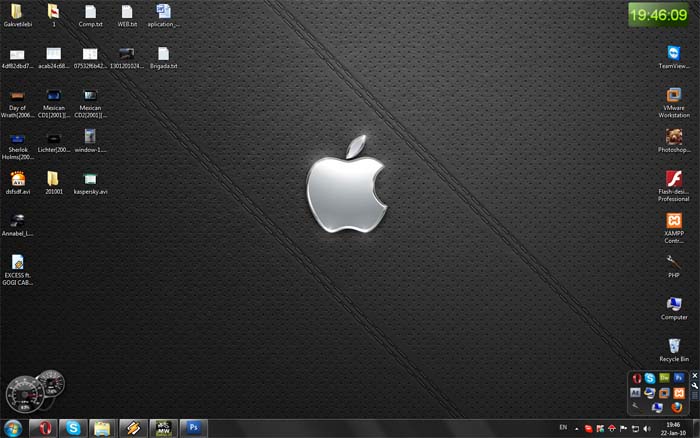Open the folder named 1
The width and height of the screenshot is (700, 438).
(54, 15)
